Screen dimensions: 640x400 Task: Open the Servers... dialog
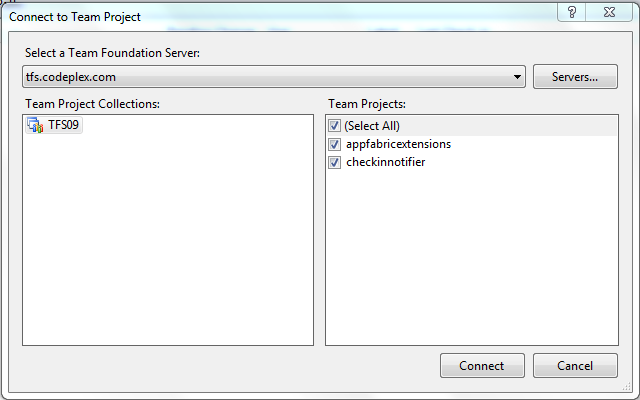point(575,77)
